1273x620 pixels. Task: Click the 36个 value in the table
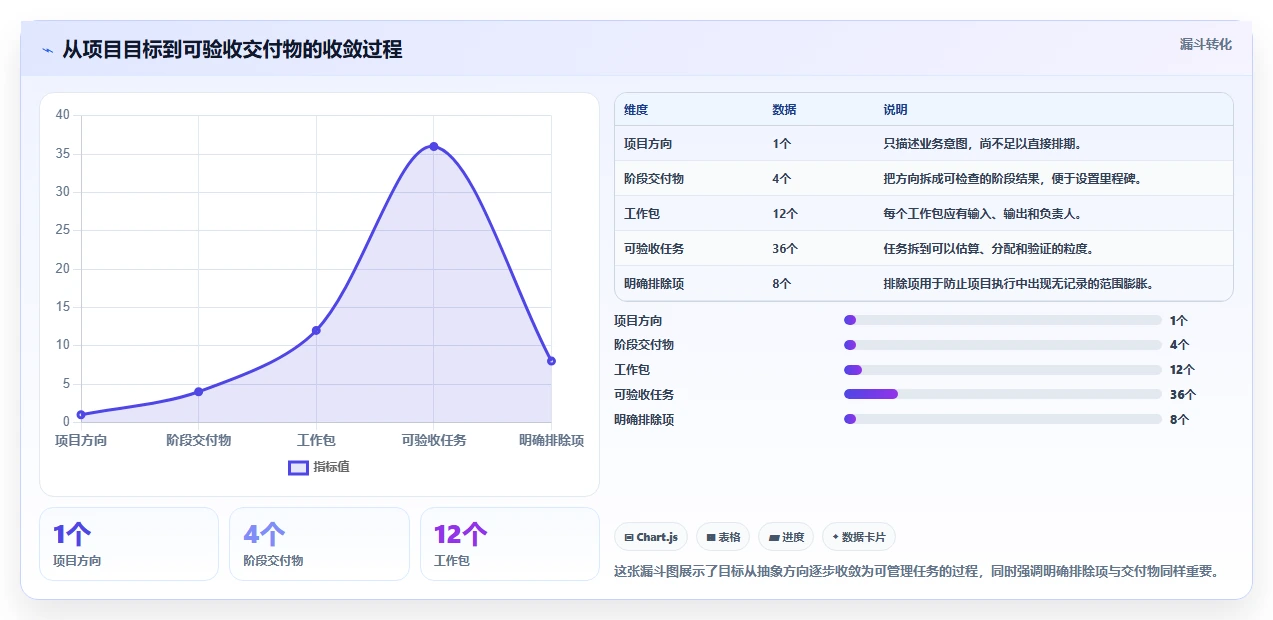pos(785,249)
